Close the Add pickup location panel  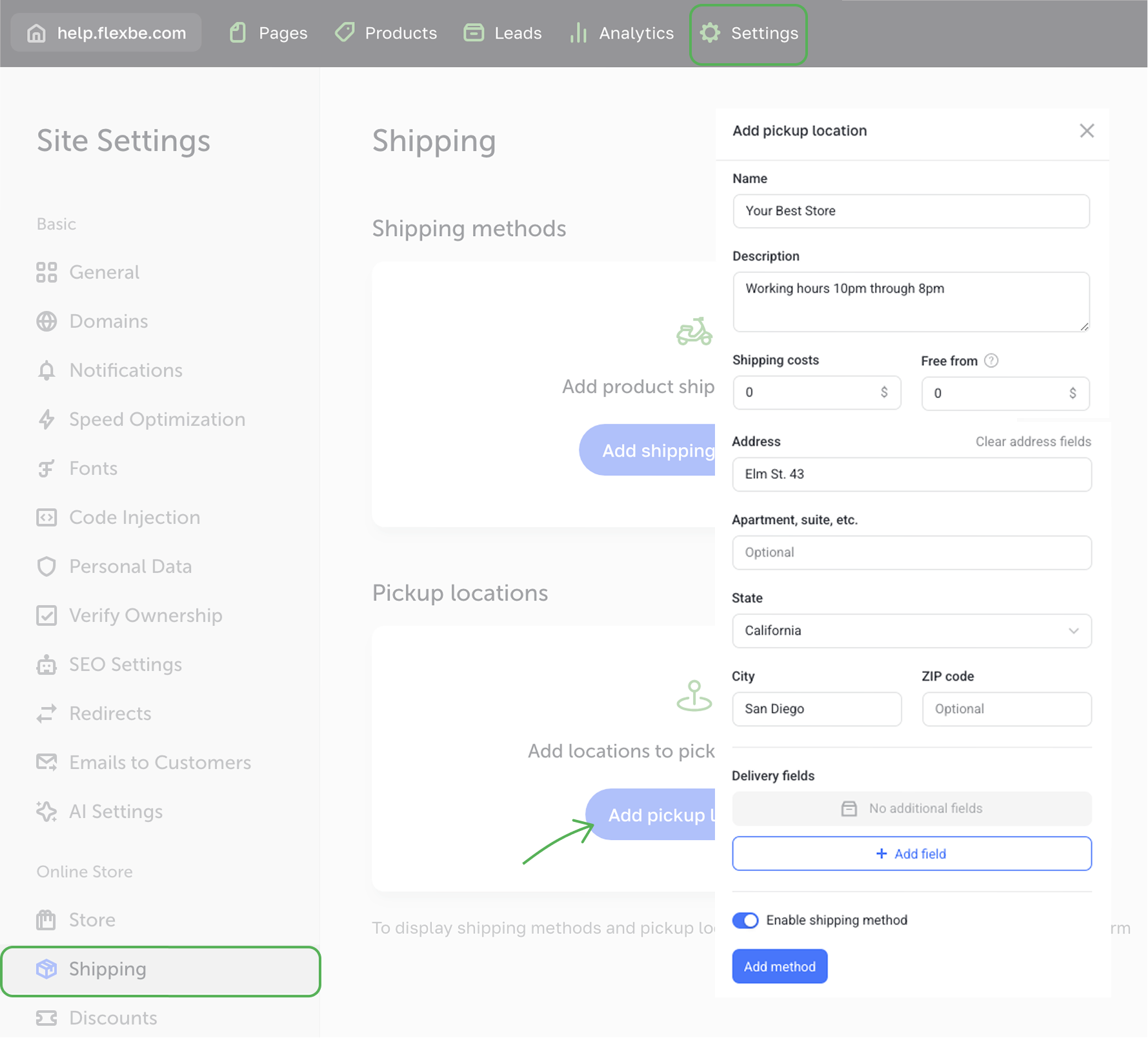[1087, 131]
